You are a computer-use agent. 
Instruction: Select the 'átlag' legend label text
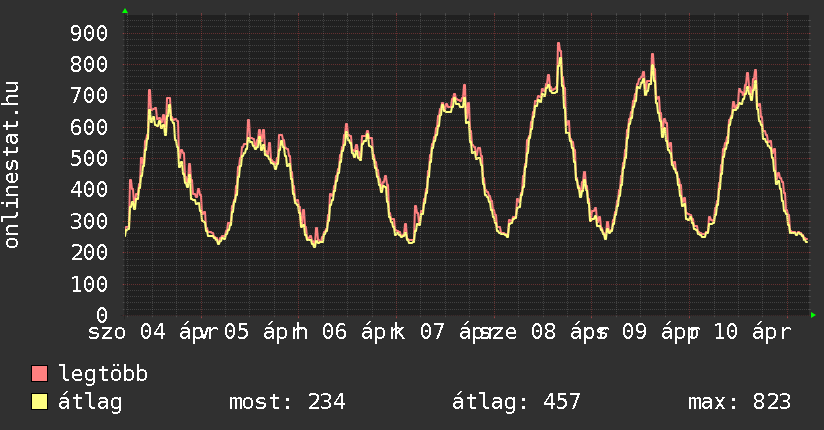(x=90, y=402)
